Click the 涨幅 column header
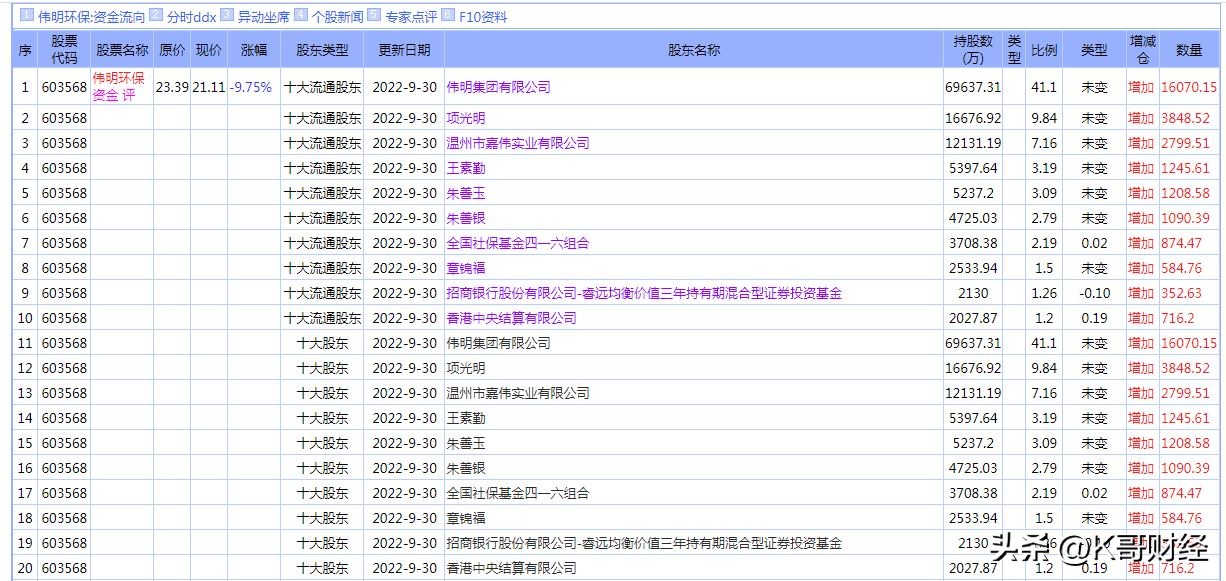Screen dimensions: 1226x581 coord(254,49)
